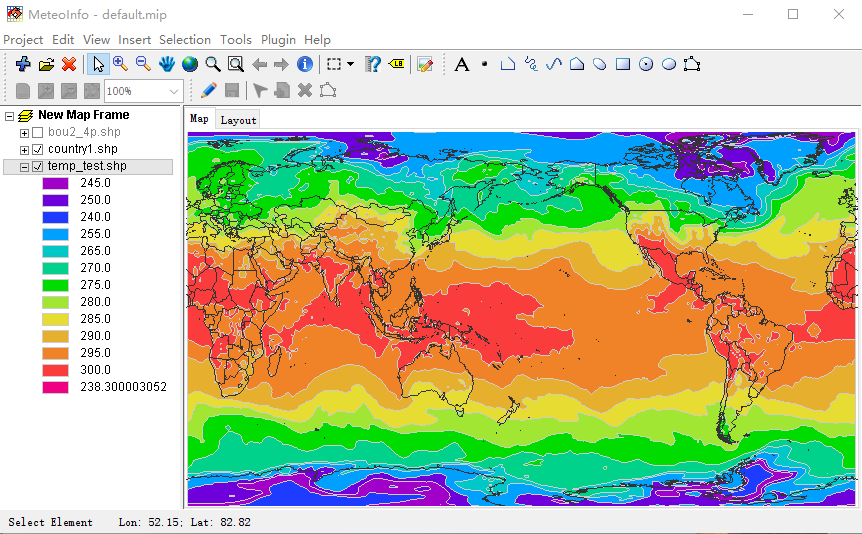Uncheck the country1.shp layer
This screenshot has width=862, height=534.
point(38,150)
